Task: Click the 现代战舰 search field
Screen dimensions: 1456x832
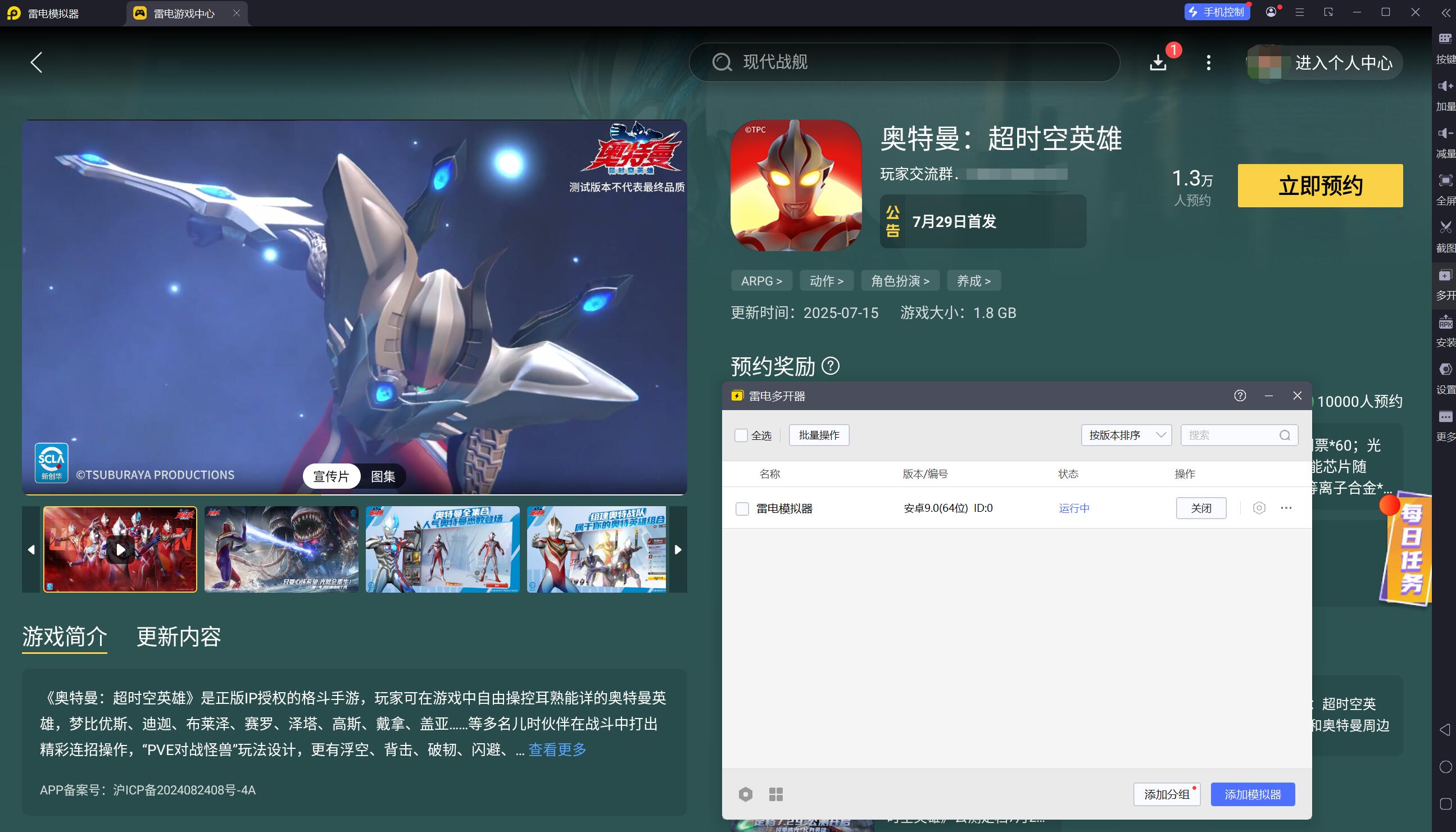Action: 904,62
